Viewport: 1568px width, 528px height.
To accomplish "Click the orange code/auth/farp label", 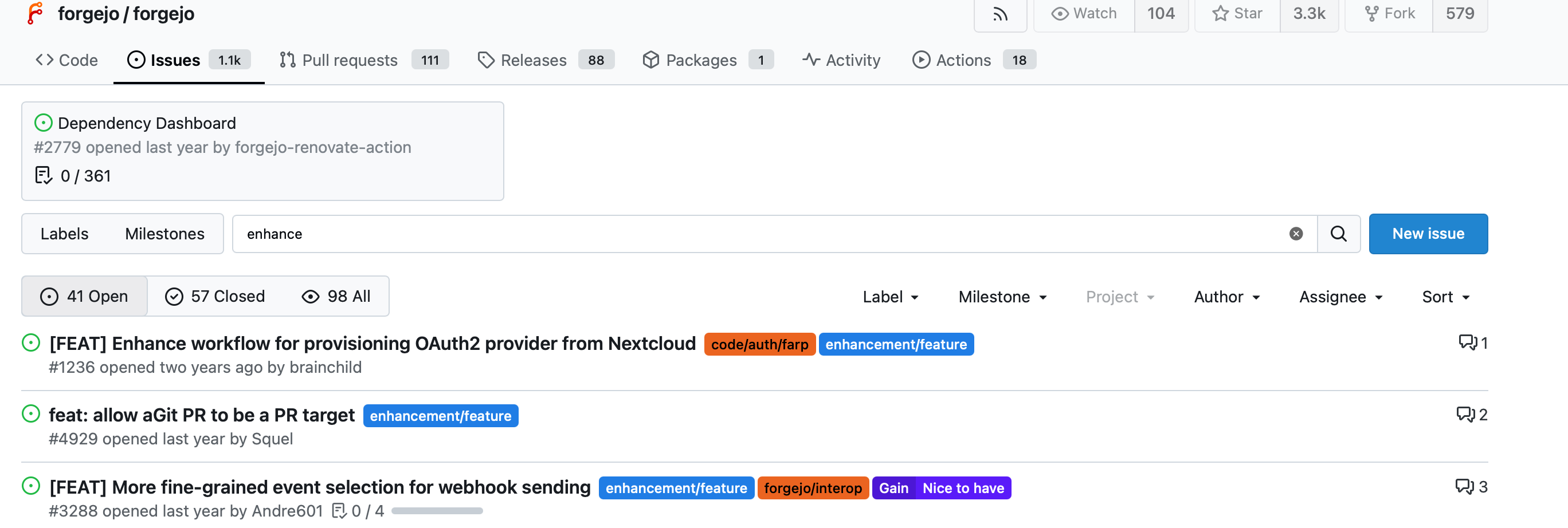I will [x=759, y=344].
